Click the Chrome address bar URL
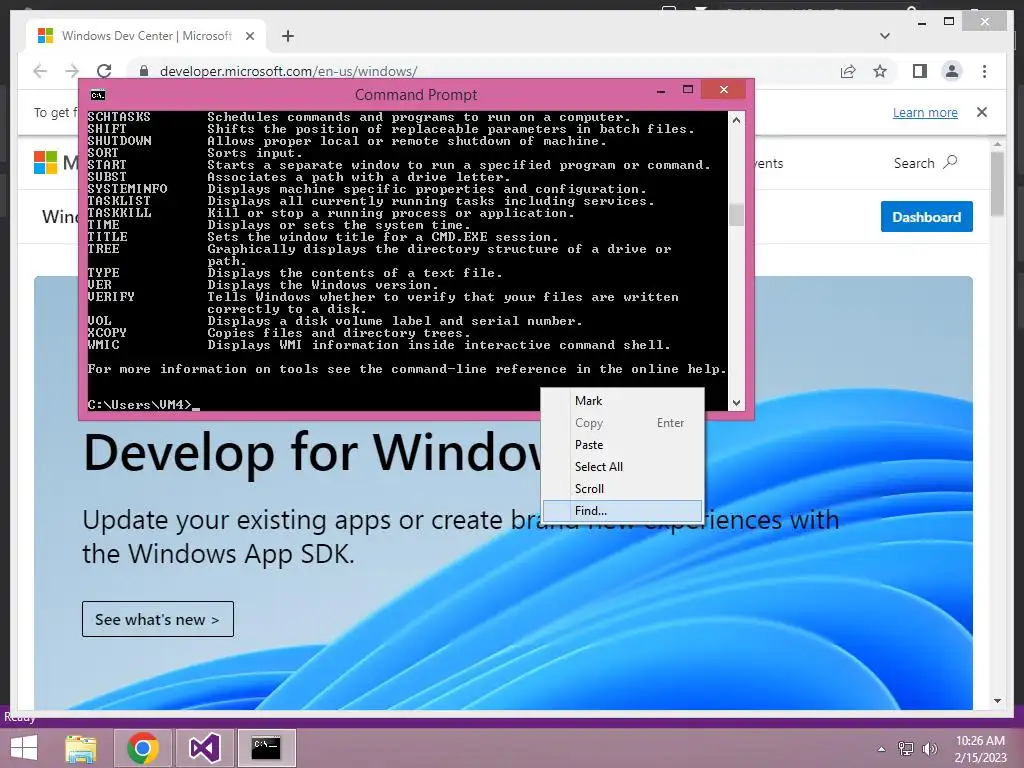This screenshot has width=1024, height=768. [288, 71]
